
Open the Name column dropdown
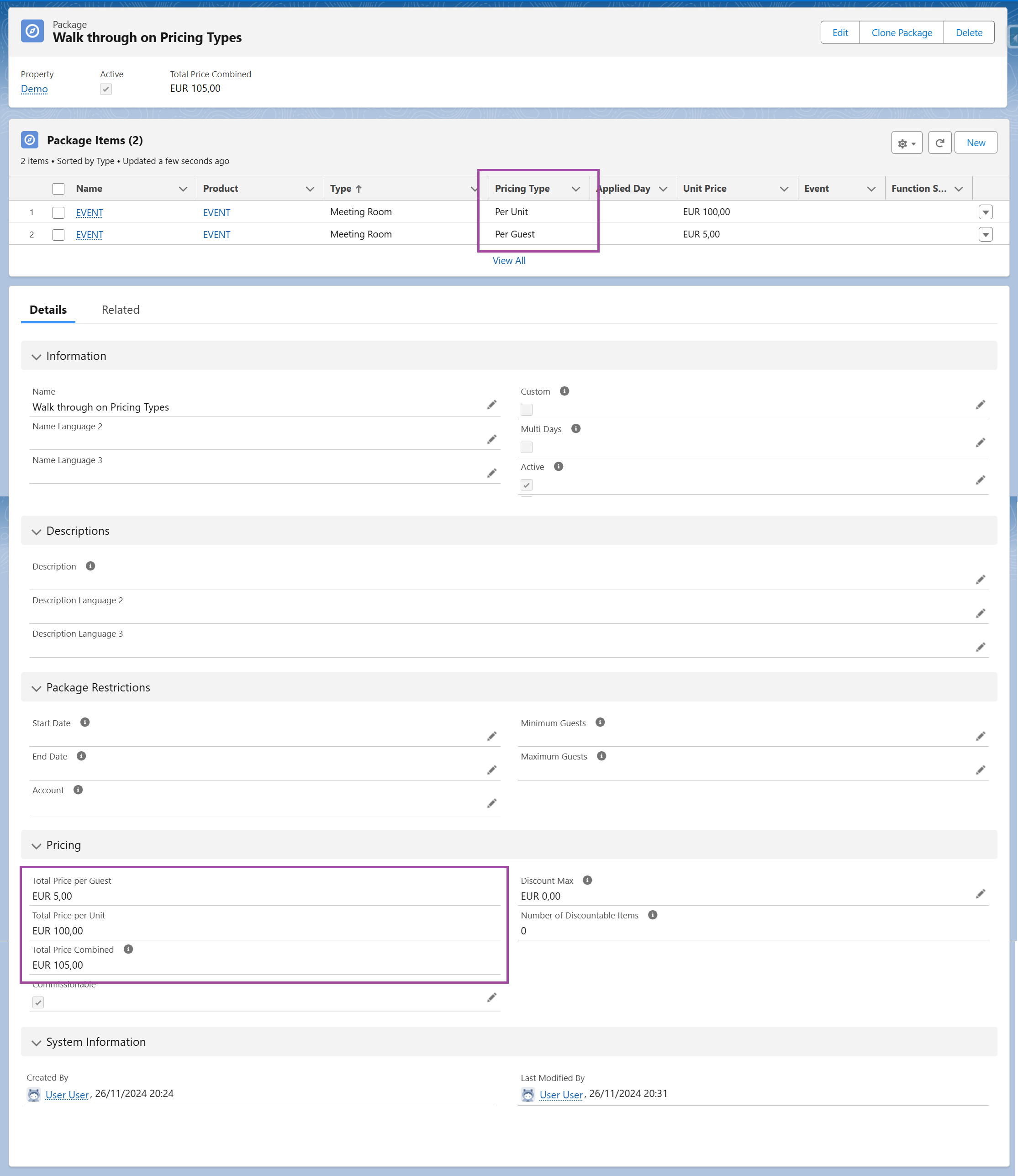pyautogui.click(x=183, y=189)
